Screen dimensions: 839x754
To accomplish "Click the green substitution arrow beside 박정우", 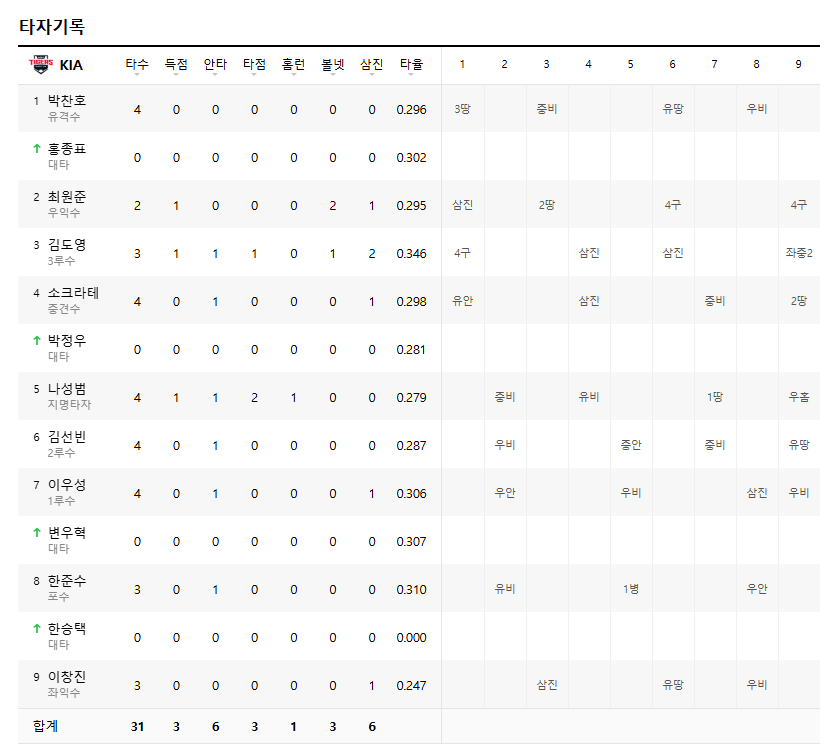I will 36,340.
